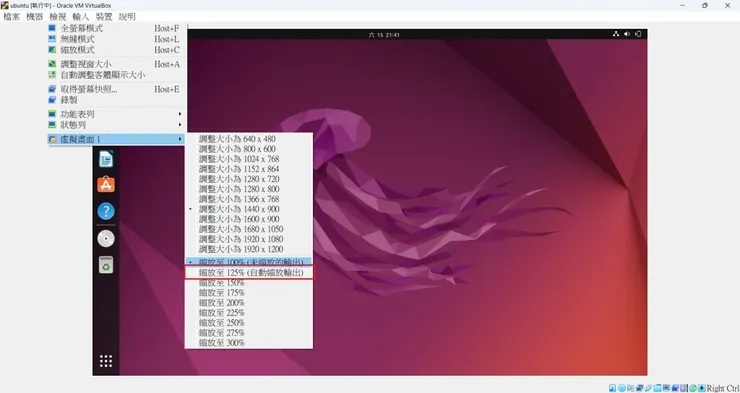Open the optical disc icon in dock
The width and height of the screenshot is (740, 393).
(106, 239)
